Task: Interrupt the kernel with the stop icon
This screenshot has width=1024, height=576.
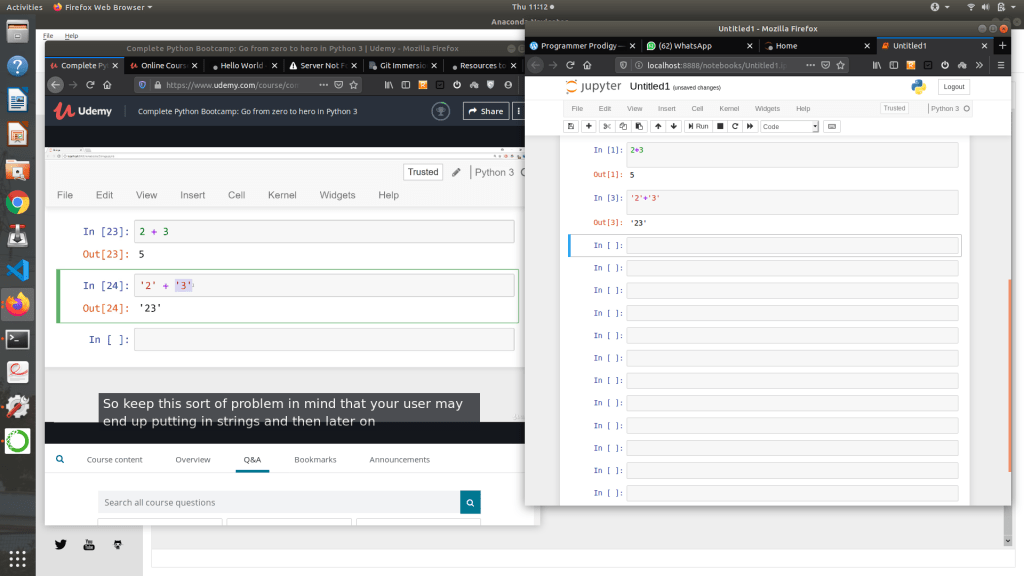Action: pos(719,127)
